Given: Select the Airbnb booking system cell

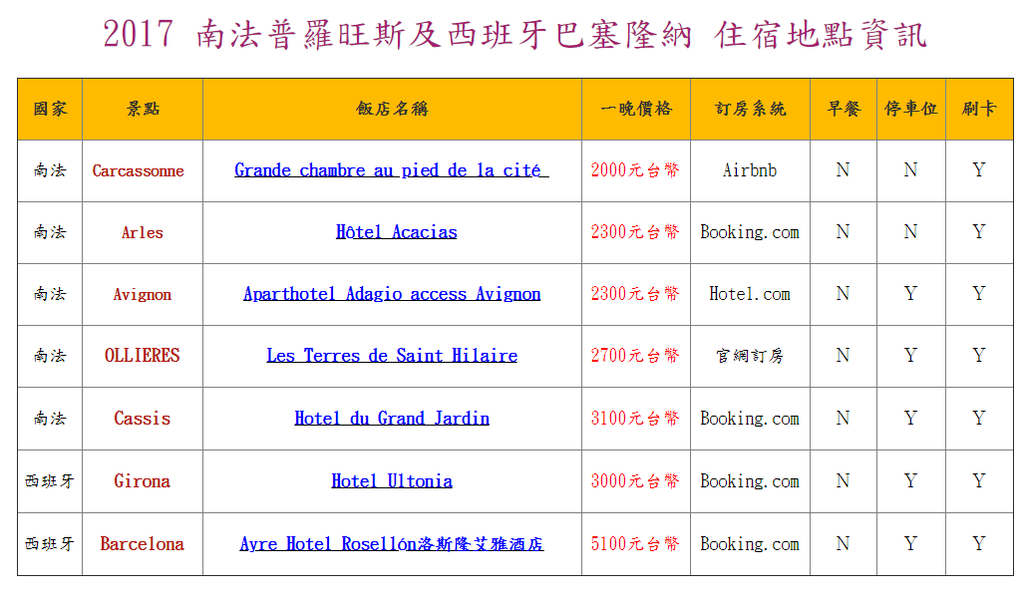Looking at the screenshot, I should (x=750, y=170).
